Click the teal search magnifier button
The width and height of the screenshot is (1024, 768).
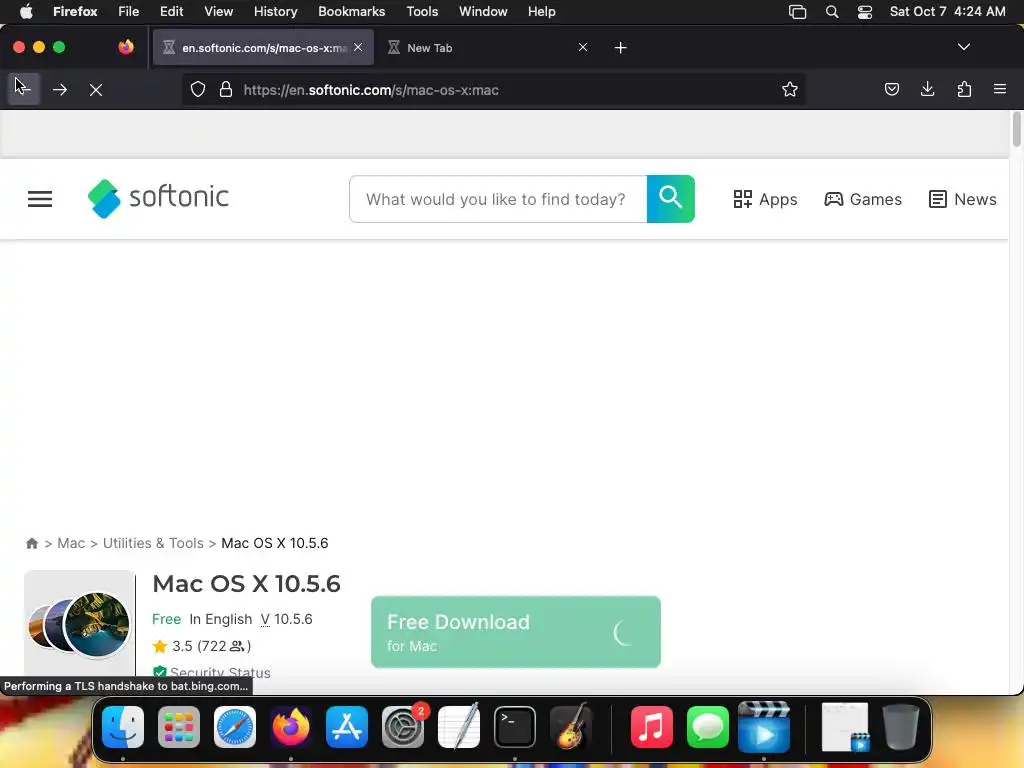tap(671, 199)
